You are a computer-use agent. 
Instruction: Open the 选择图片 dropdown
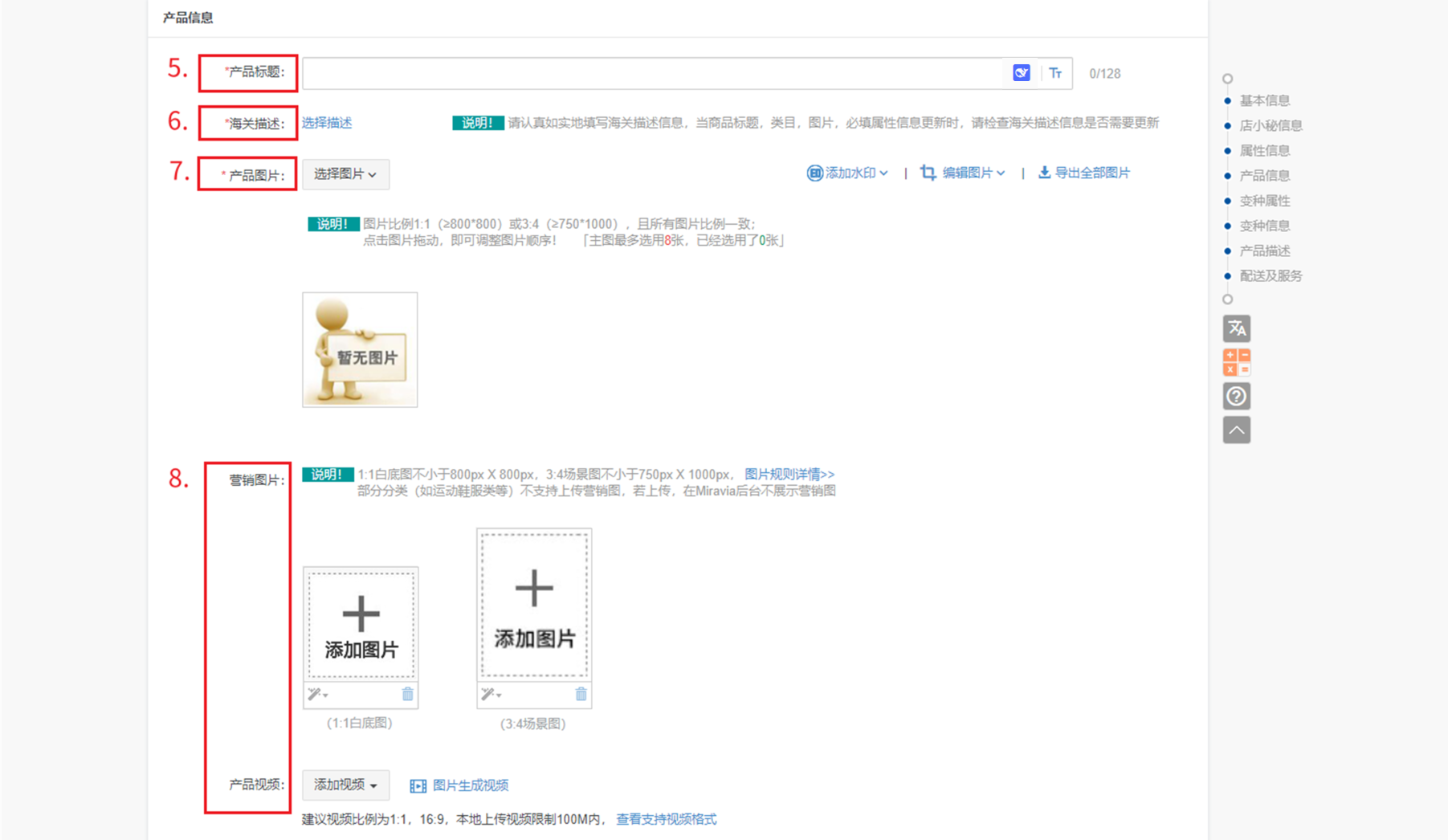[x=345, y=174]
